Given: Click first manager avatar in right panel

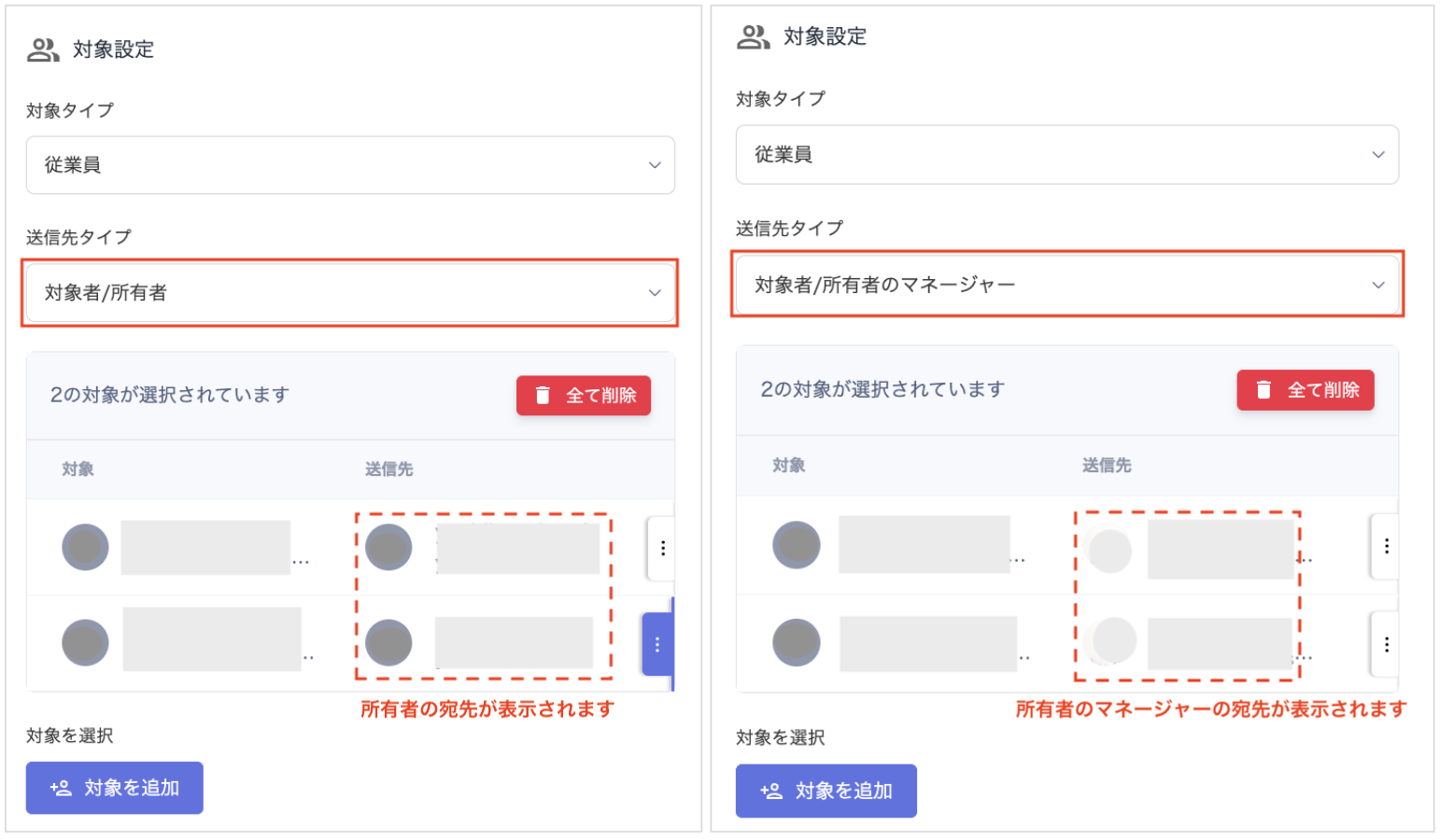Looking at the screenshot, I should (x=1109, y=550).
